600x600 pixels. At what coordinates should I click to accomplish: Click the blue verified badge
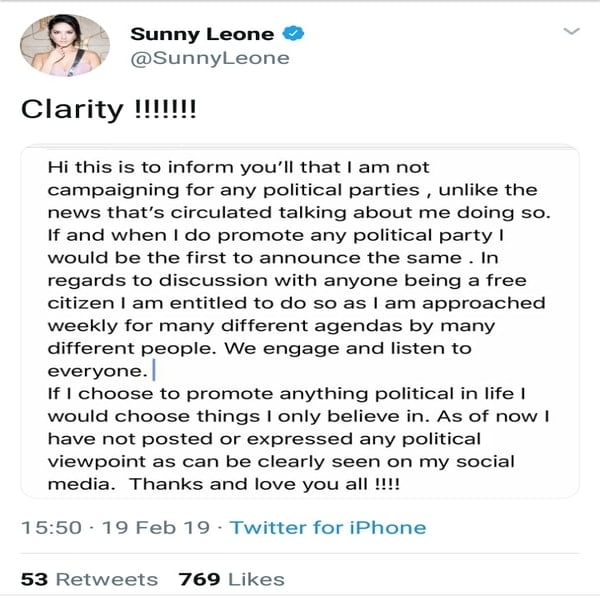pyautogui.click(x=293, y=34)
